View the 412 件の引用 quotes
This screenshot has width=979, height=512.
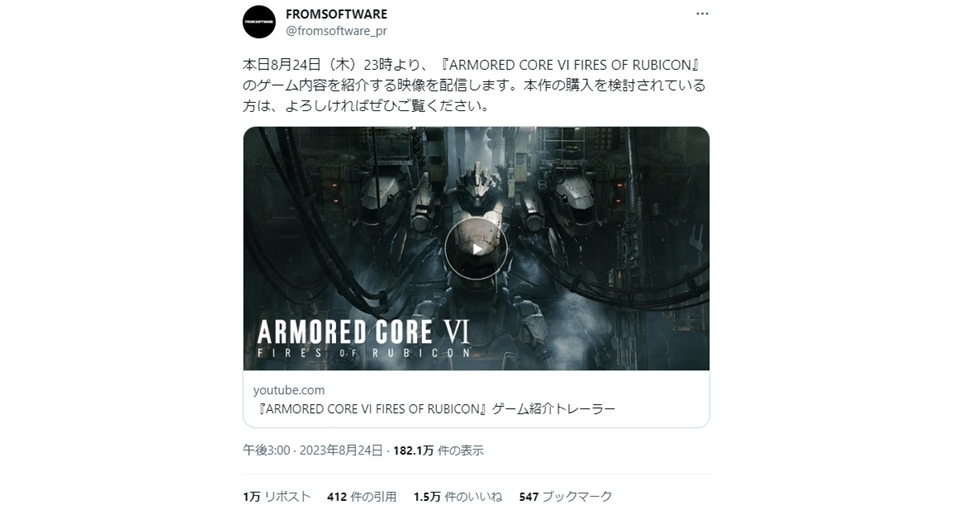[x=362, y=496]
